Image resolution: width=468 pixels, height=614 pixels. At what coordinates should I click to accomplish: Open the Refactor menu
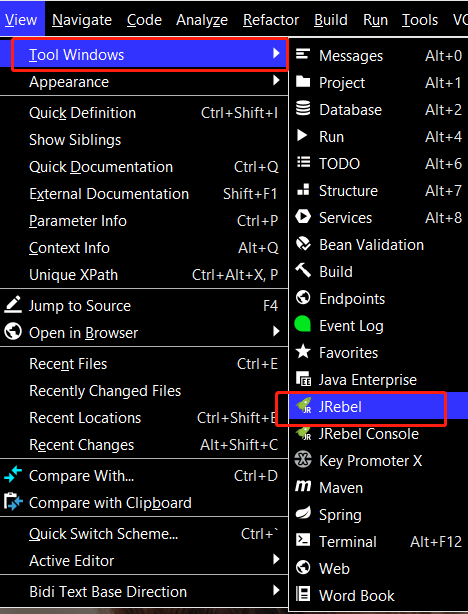pyautogui.click(x=271, y=20)
